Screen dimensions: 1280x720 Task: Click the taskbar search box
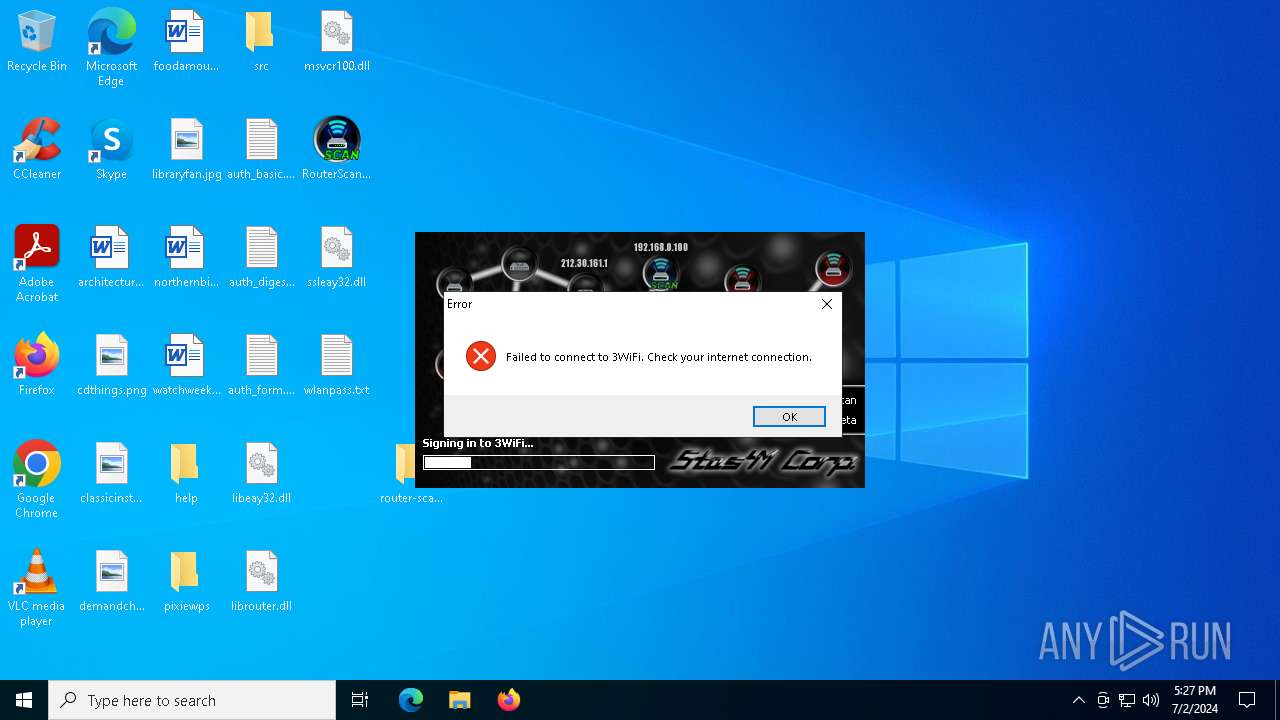point(192,700)
